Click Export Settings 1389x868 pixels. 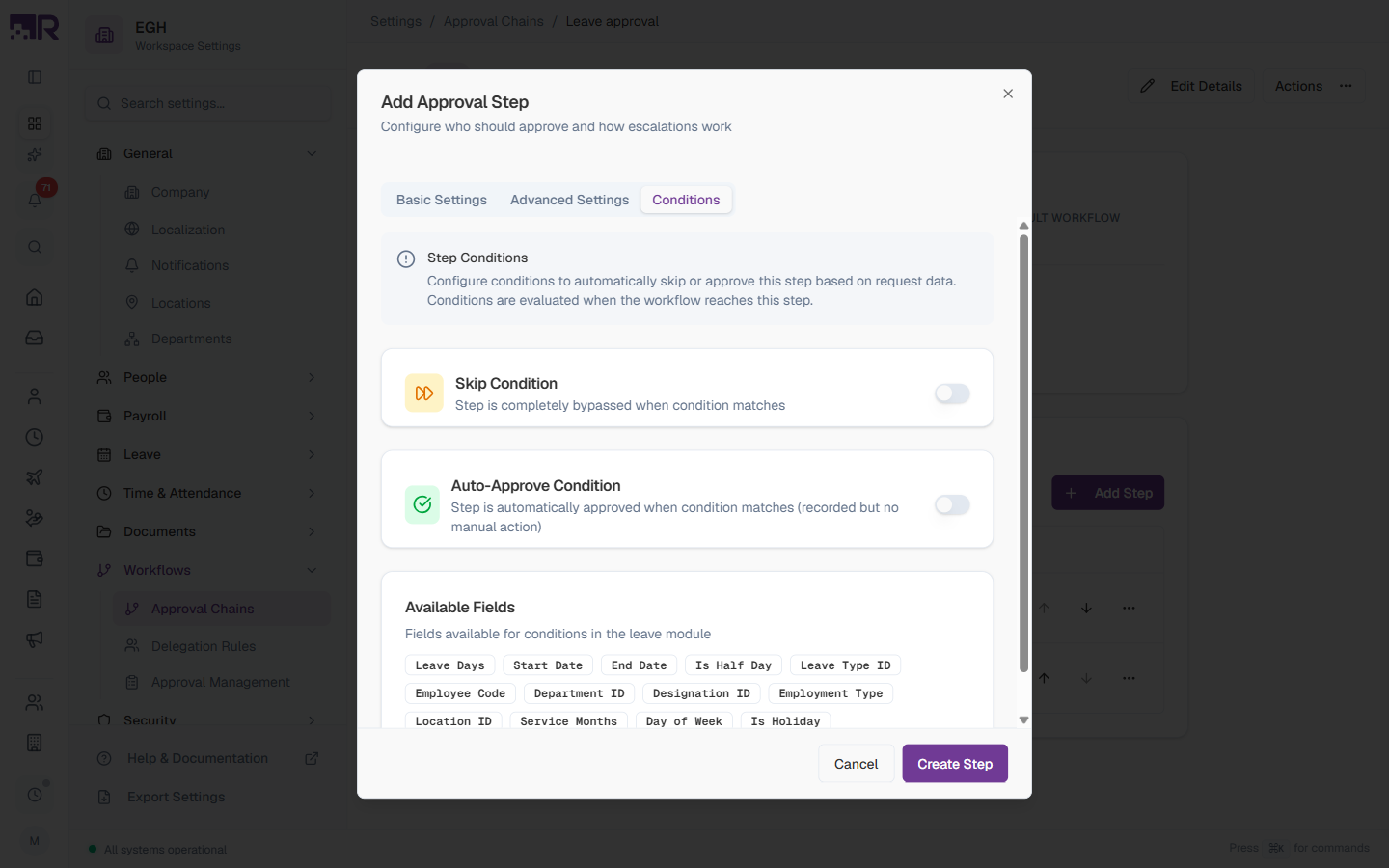point(207,797)
